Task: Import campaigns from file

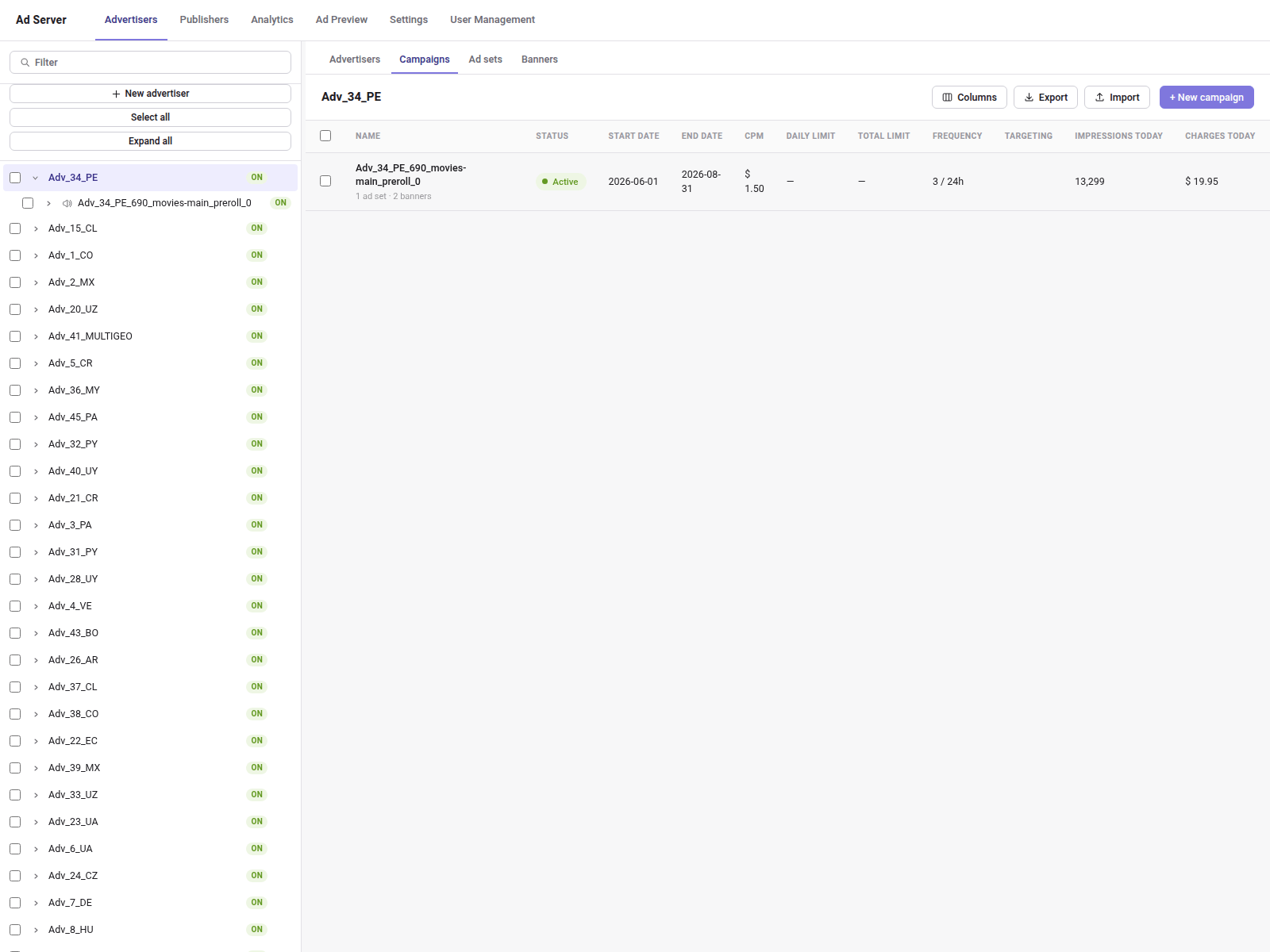Action: pyautogui.click(x=1117, y=98)
